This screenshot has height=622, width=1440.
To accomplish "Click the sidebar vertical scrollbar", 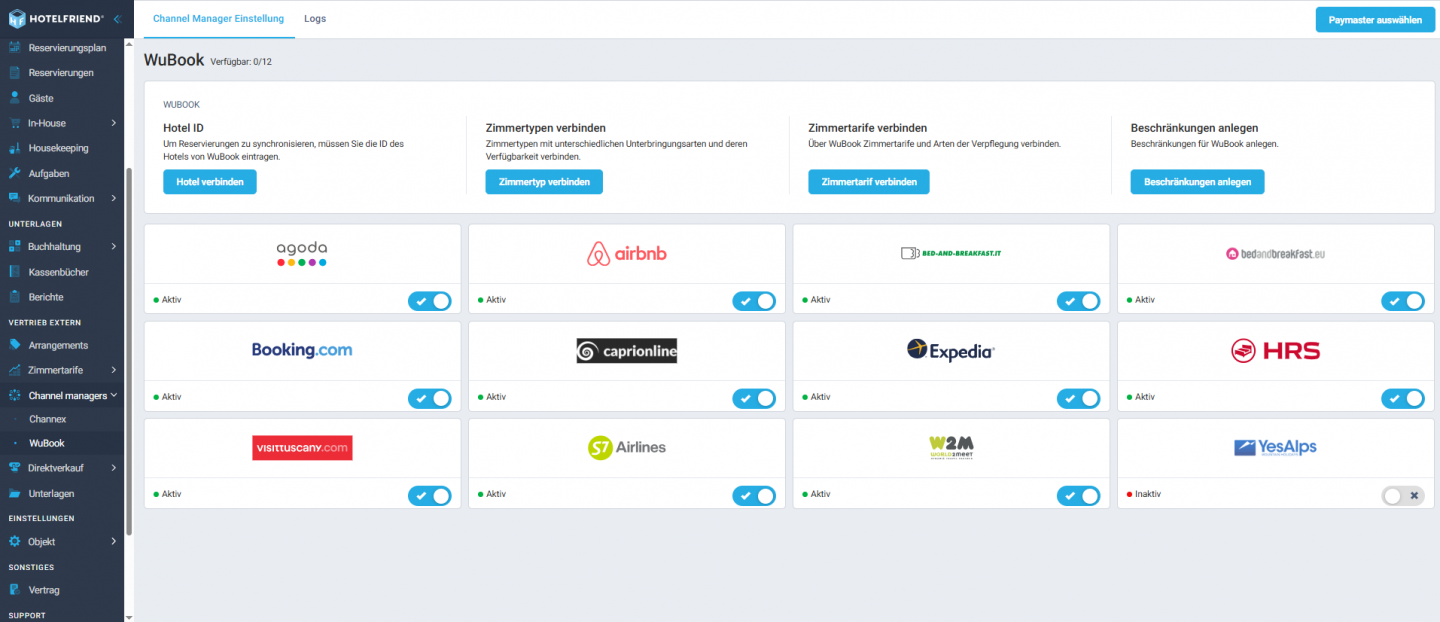I will 128,350.
